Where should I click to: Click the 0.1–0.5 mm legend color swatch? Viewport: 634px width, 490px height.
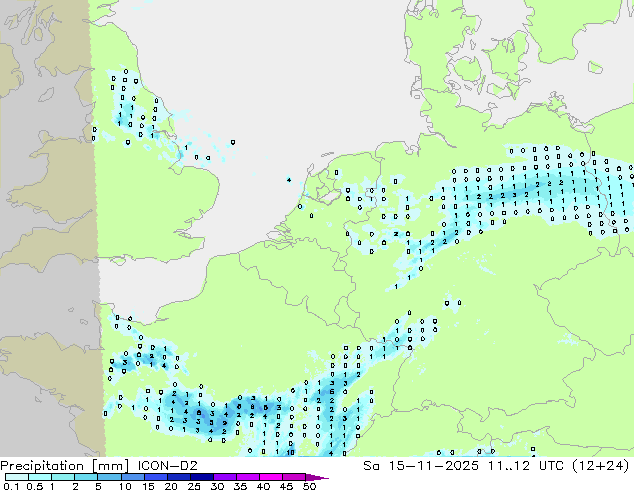tap(17, 477)
